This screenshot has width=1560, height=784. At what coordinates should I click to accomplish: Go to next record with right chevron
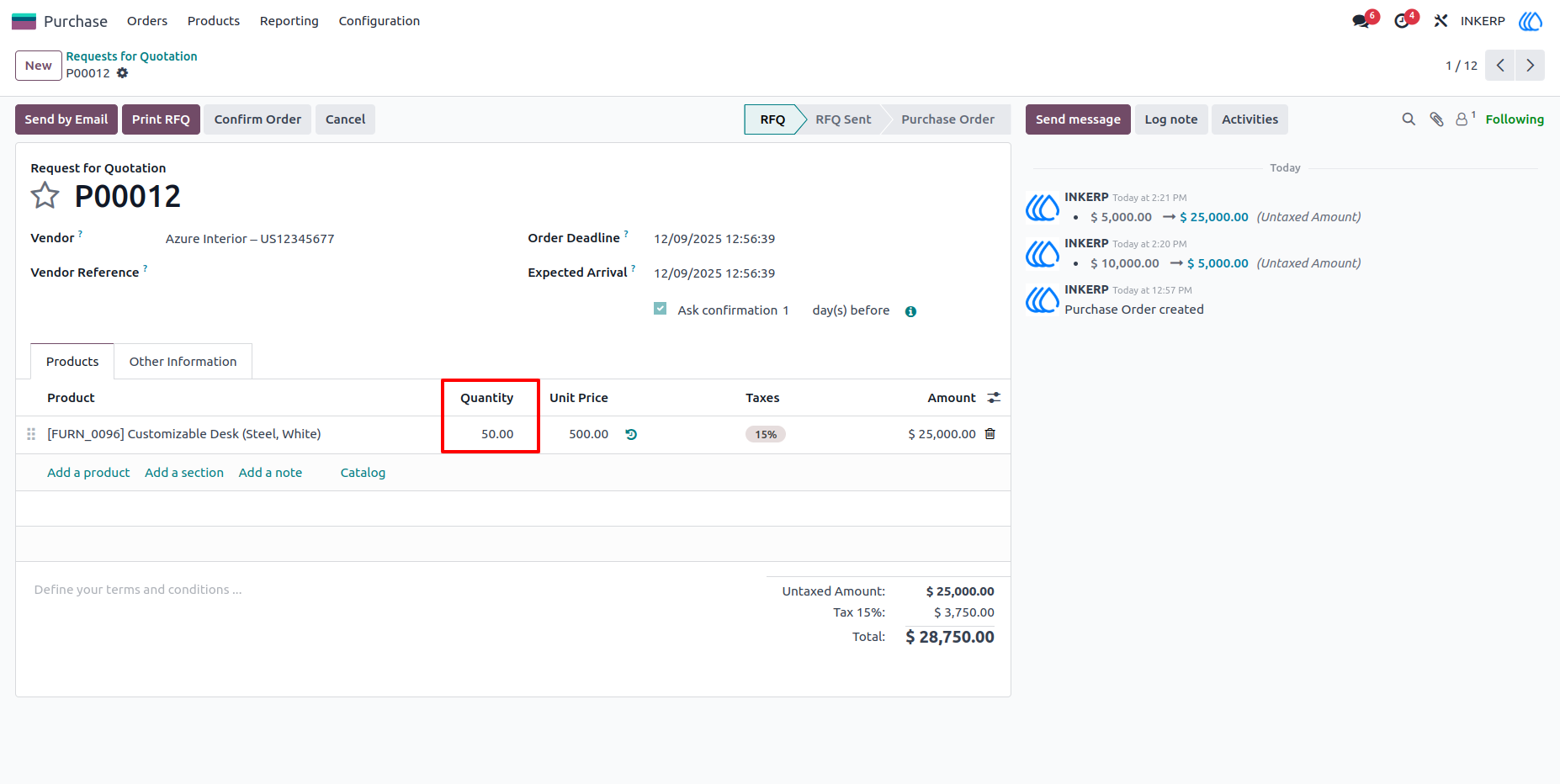click(x=1531, y=66)
